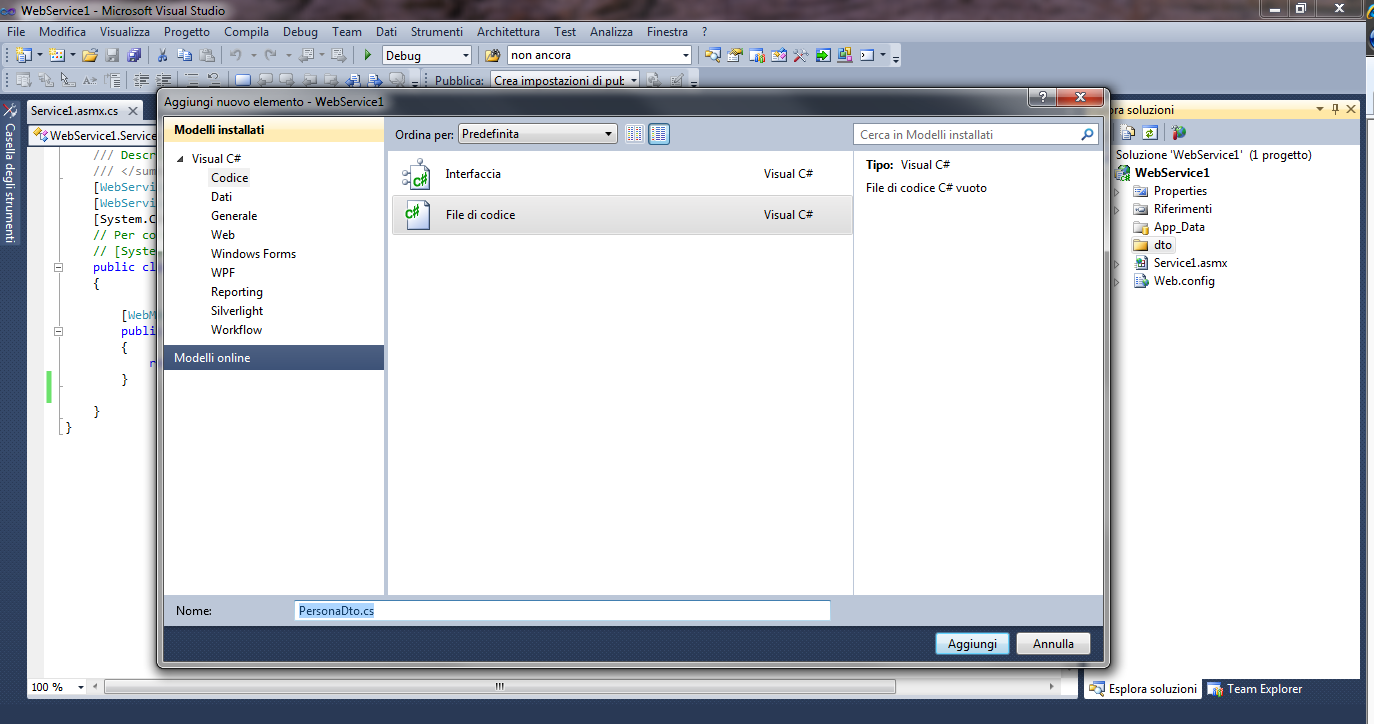The image size is (1374, 724).
Task: Open the Modifica menu
Action: (x=63, y=32)
